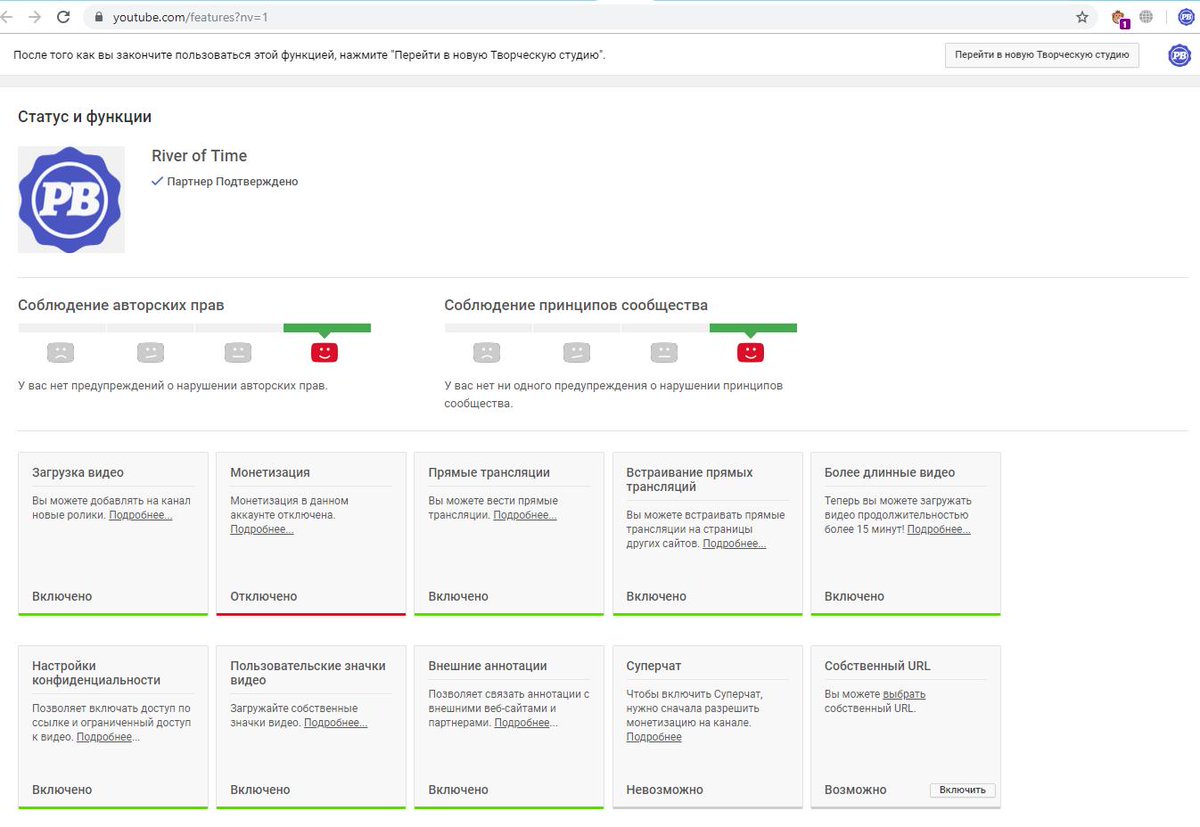The width and height of the screenshot is (1200, 827).
Task: Open Подробнее link in Загрузка видео card
Action: pos(141,515)
